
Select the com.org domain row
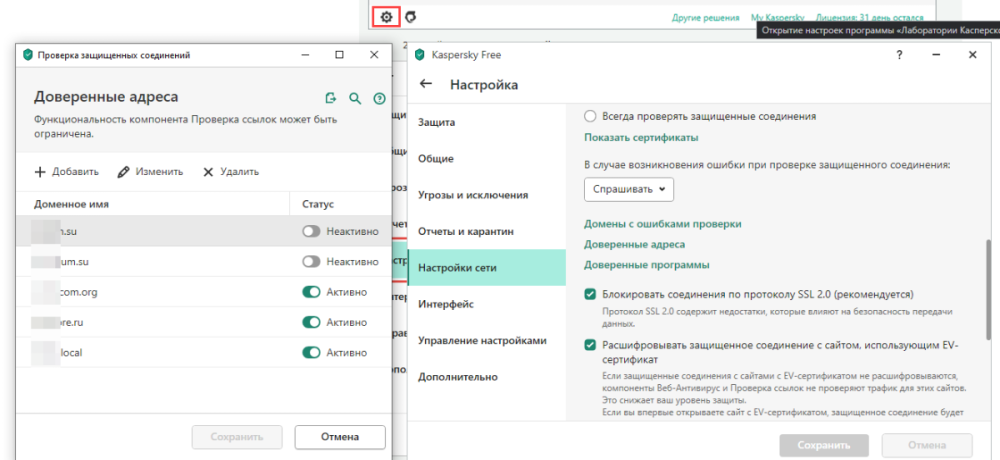pyautogui.click(x=203, y=292)
